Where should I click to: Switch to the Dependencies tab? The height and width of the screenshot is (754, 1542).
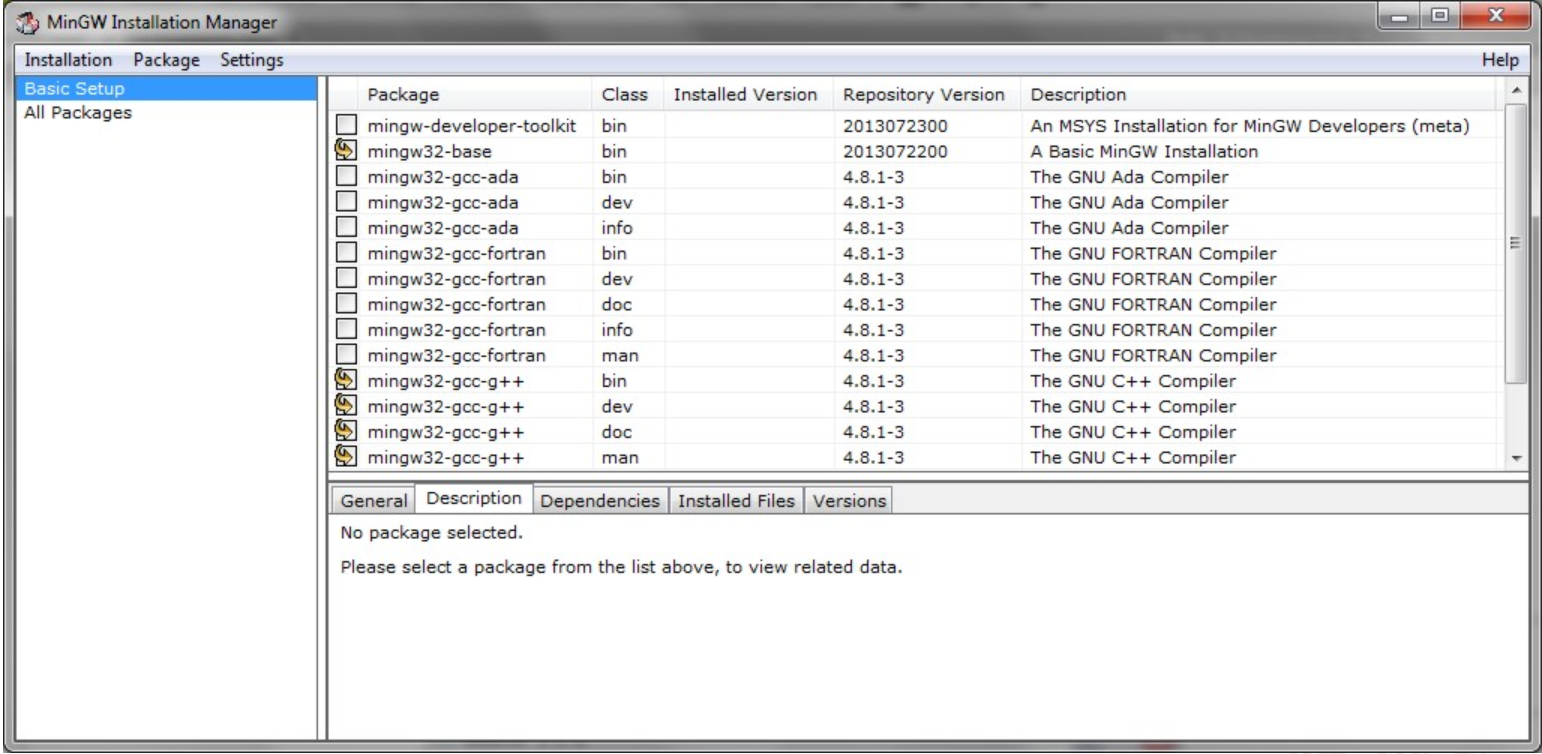(x=600, y=500)
